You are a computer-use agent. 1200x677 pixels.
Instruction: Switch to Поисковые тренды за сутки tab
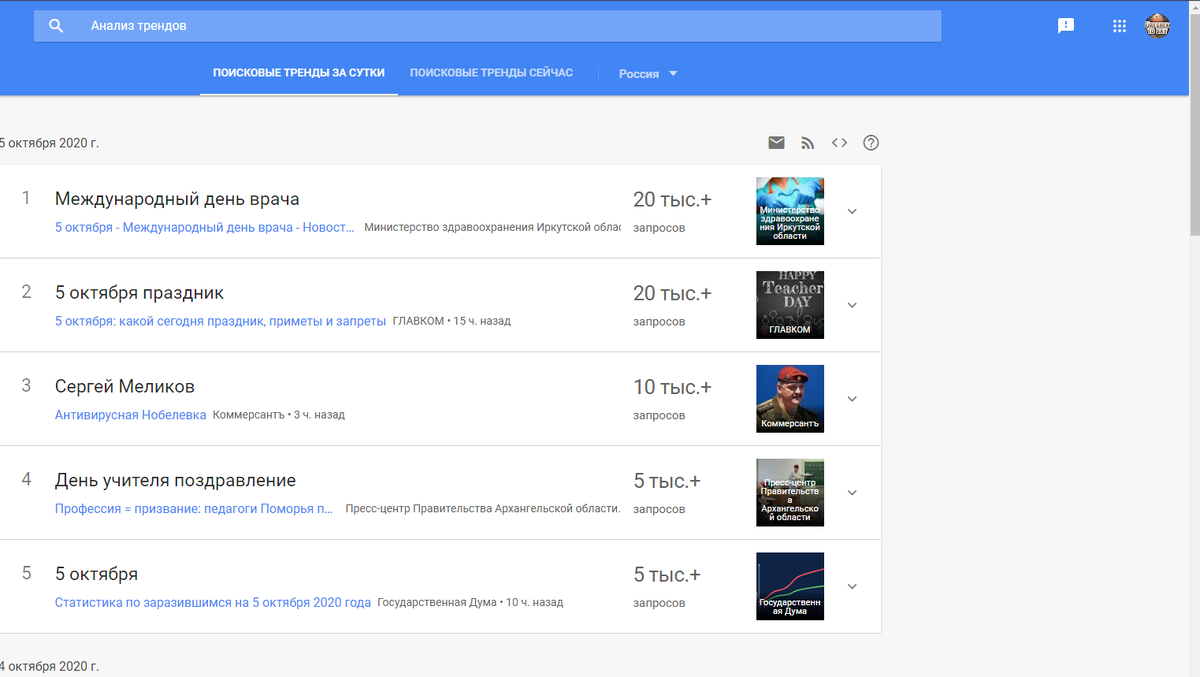click(x=299, y=73)
